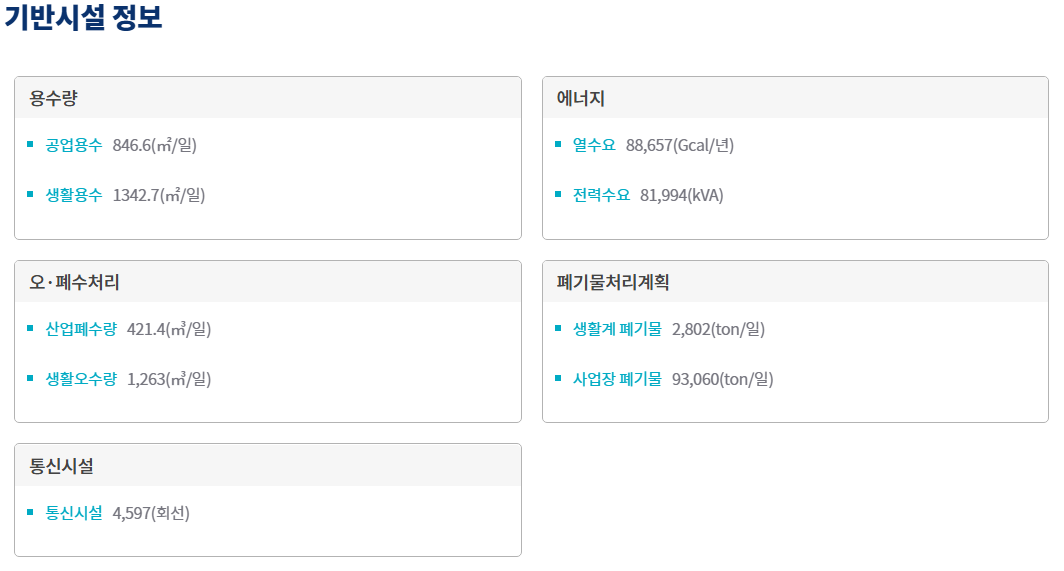Viewport: 1064px width, 571px height.
Task: Select the 전력수요 entry
Action: pyautogui.click(x=601, y=195)
